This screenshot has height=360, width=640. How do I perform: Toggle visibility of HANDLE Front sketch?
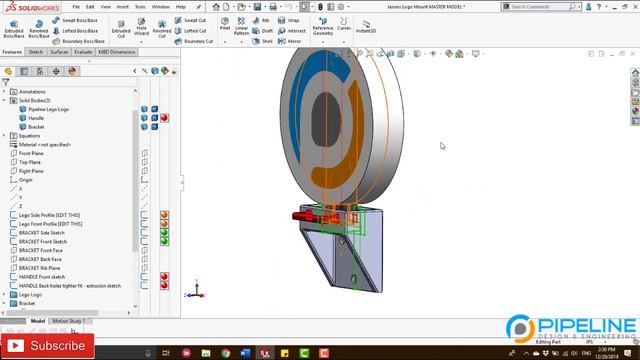coord(144,277)
